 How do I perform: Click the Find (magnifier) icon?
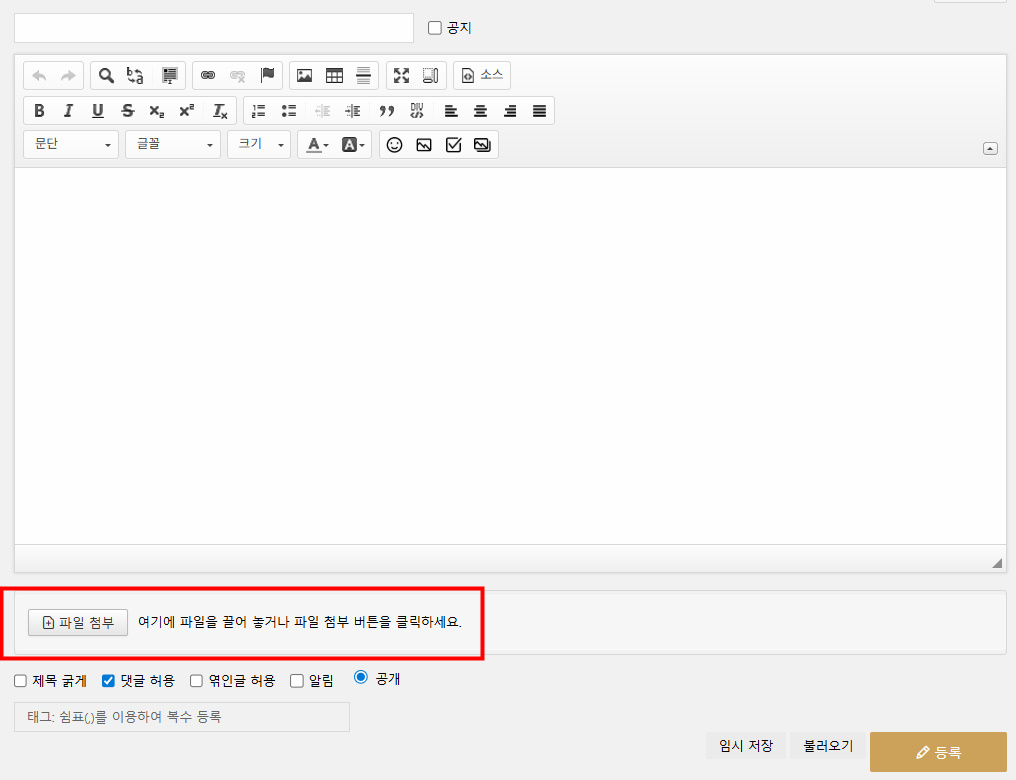click(106, 76)
